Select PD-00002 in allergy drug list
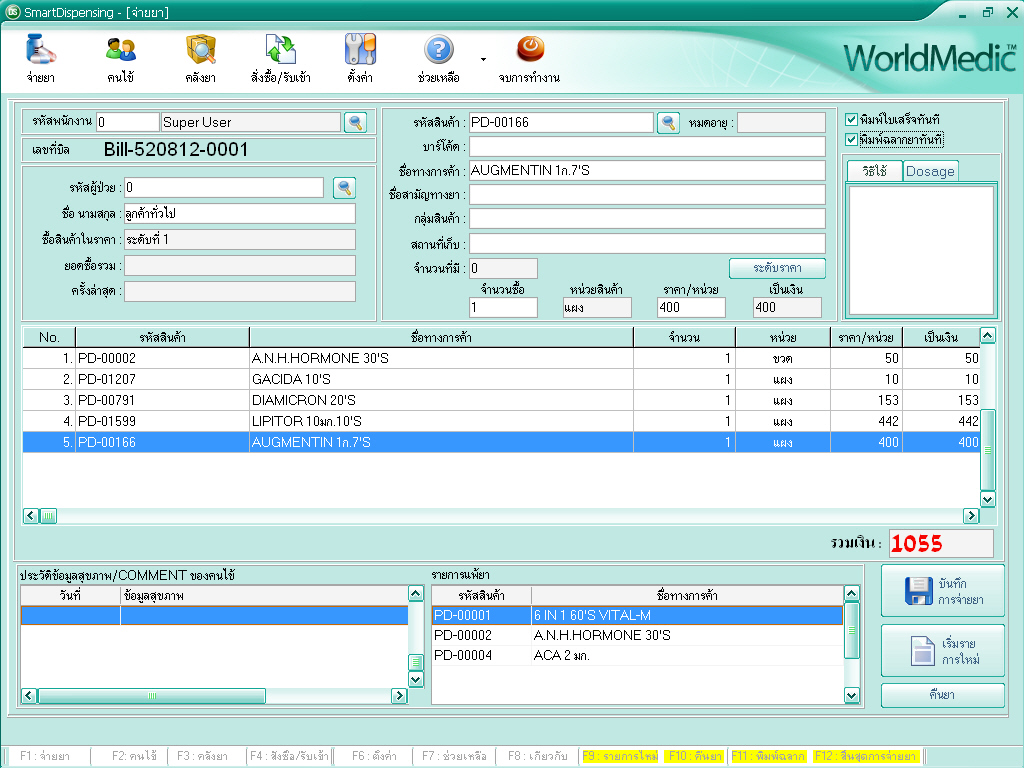 [637, 635]
